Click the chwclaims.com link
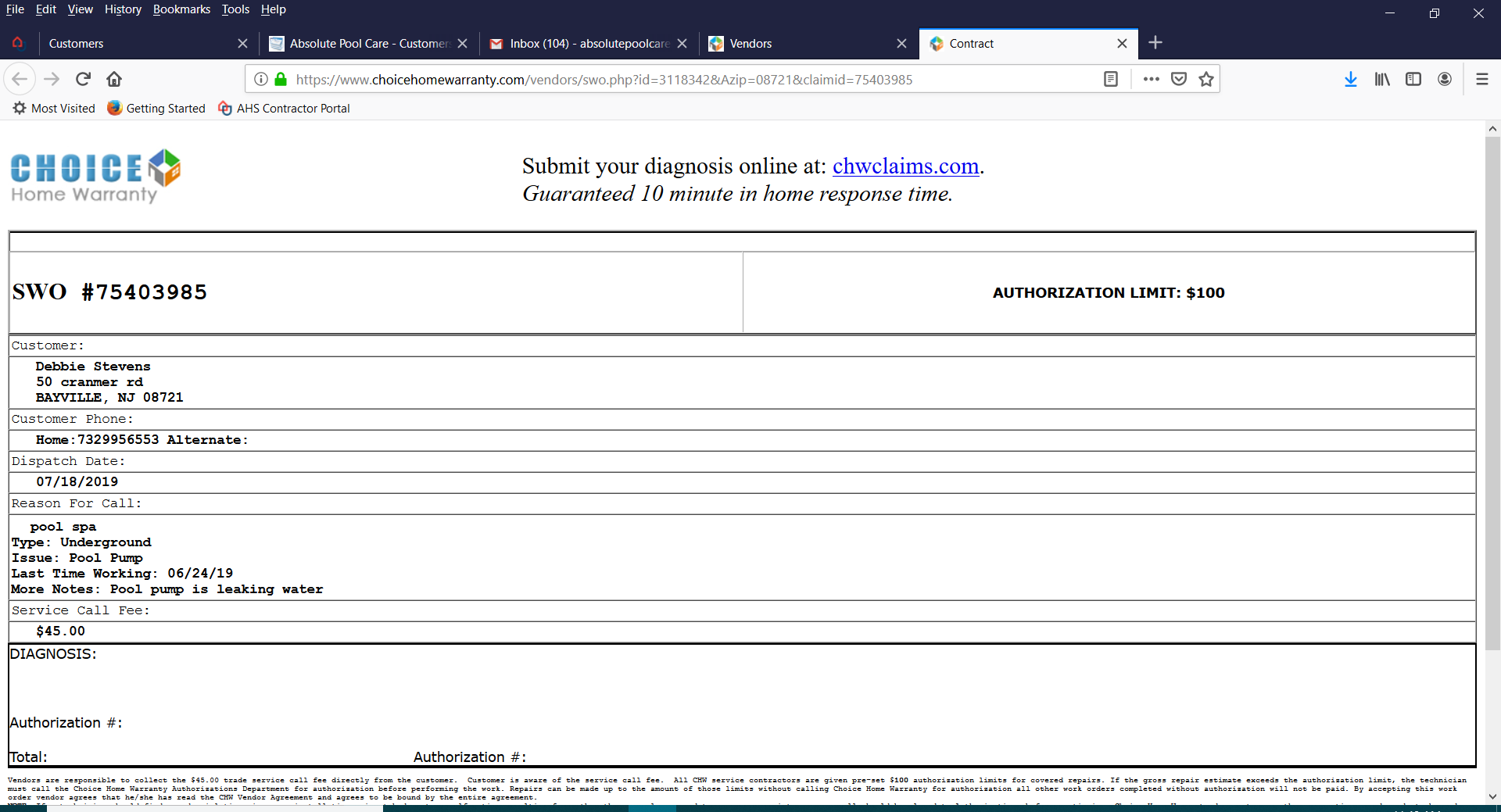The width and height of the screenshot is (1501, 812). click(x=905, y=166)
